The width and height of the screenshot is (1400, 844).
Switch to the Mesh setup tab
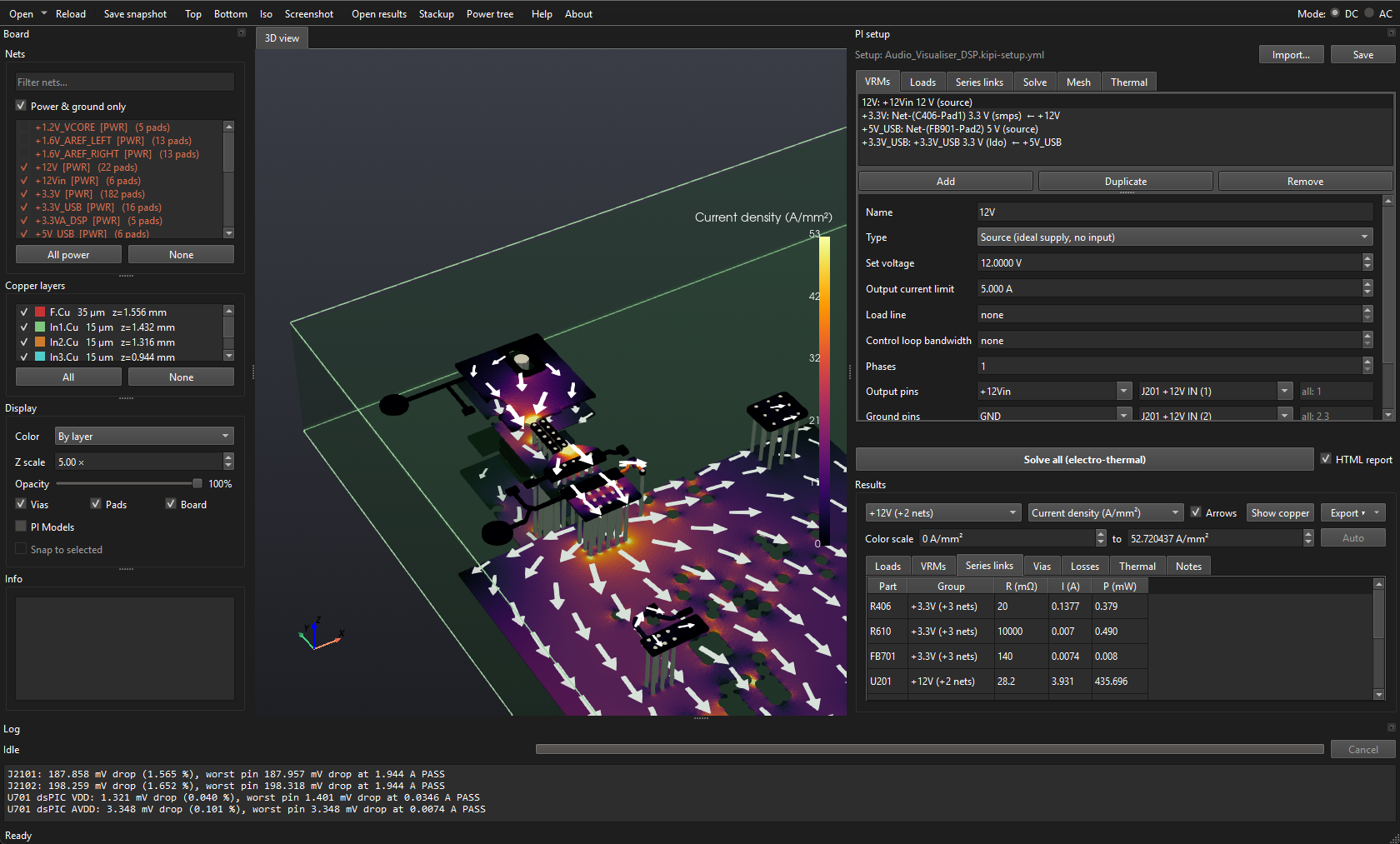click(1078, 82)
